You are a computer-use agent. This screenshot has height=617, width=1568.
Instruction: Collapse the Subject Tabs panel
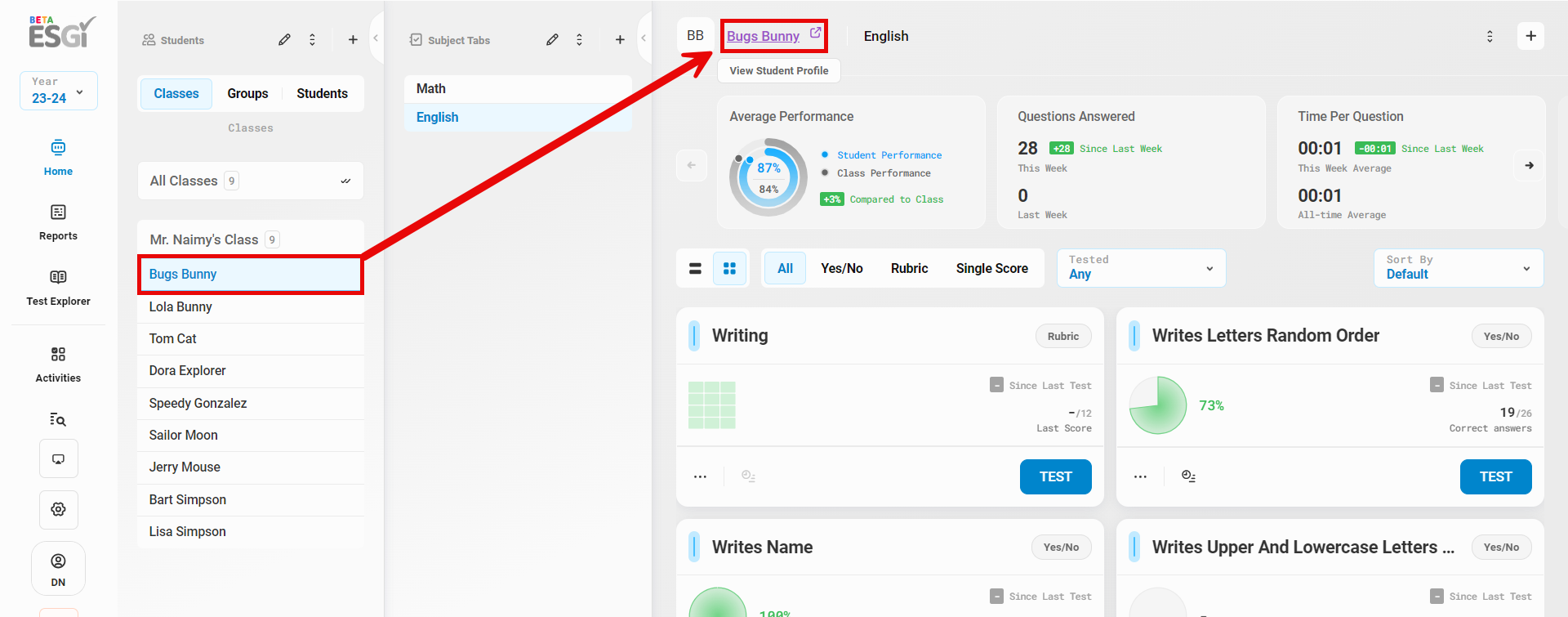[644, 38]
